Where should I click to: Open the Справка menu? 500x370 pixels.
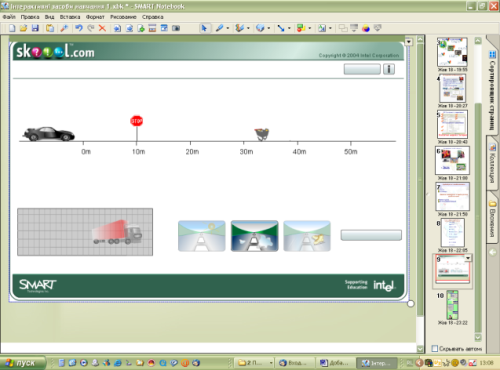[153, 17]
